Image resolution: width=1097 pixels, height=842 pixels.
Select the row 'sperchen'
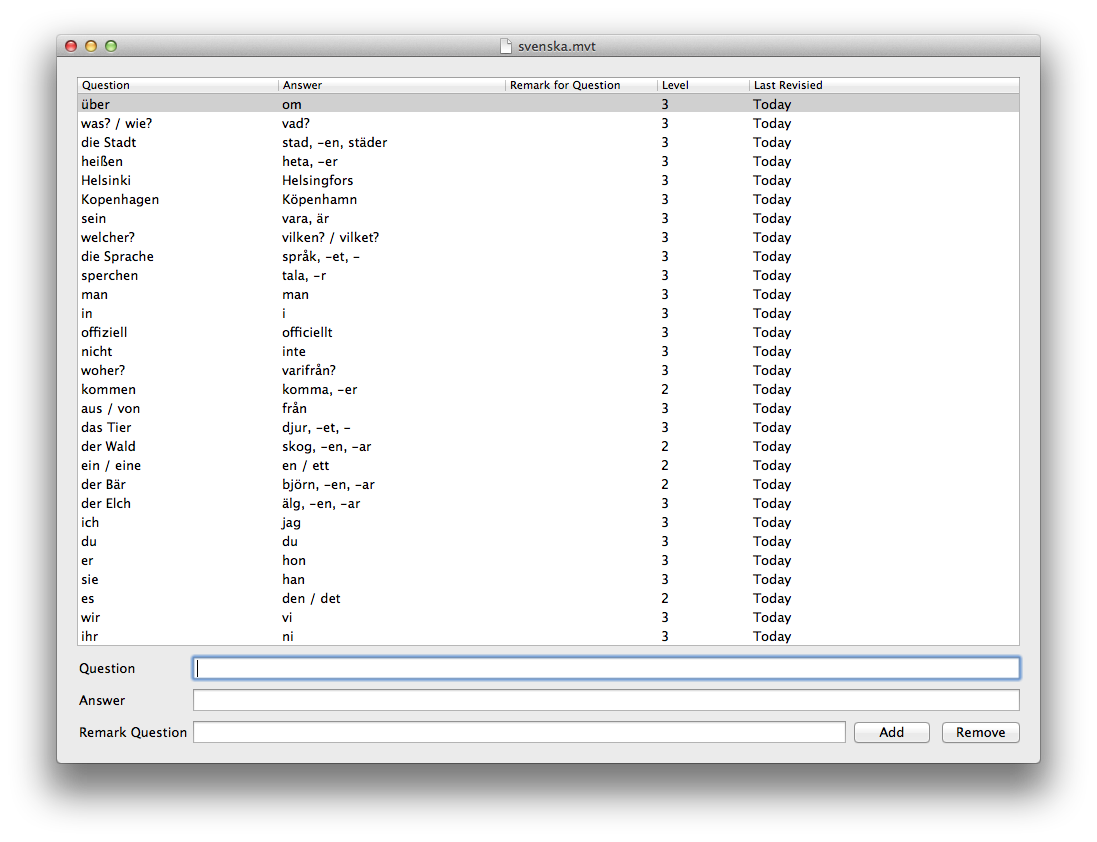(548, 276)
